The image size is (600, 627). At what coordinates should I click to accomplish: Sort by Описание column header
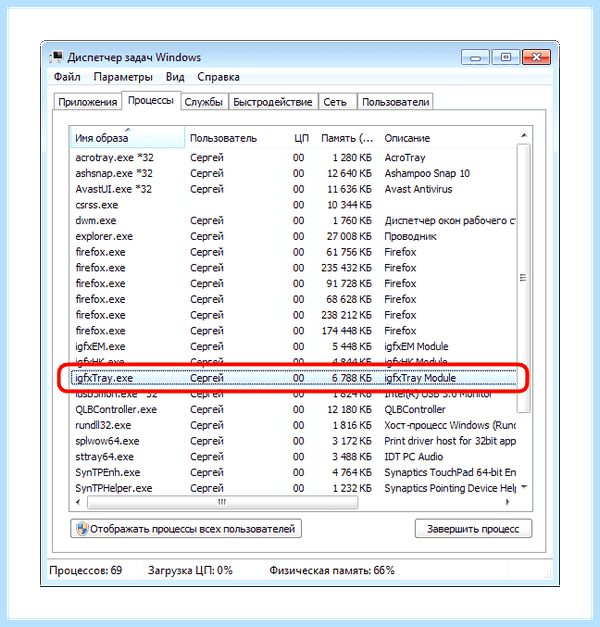(x=447, y=138)
